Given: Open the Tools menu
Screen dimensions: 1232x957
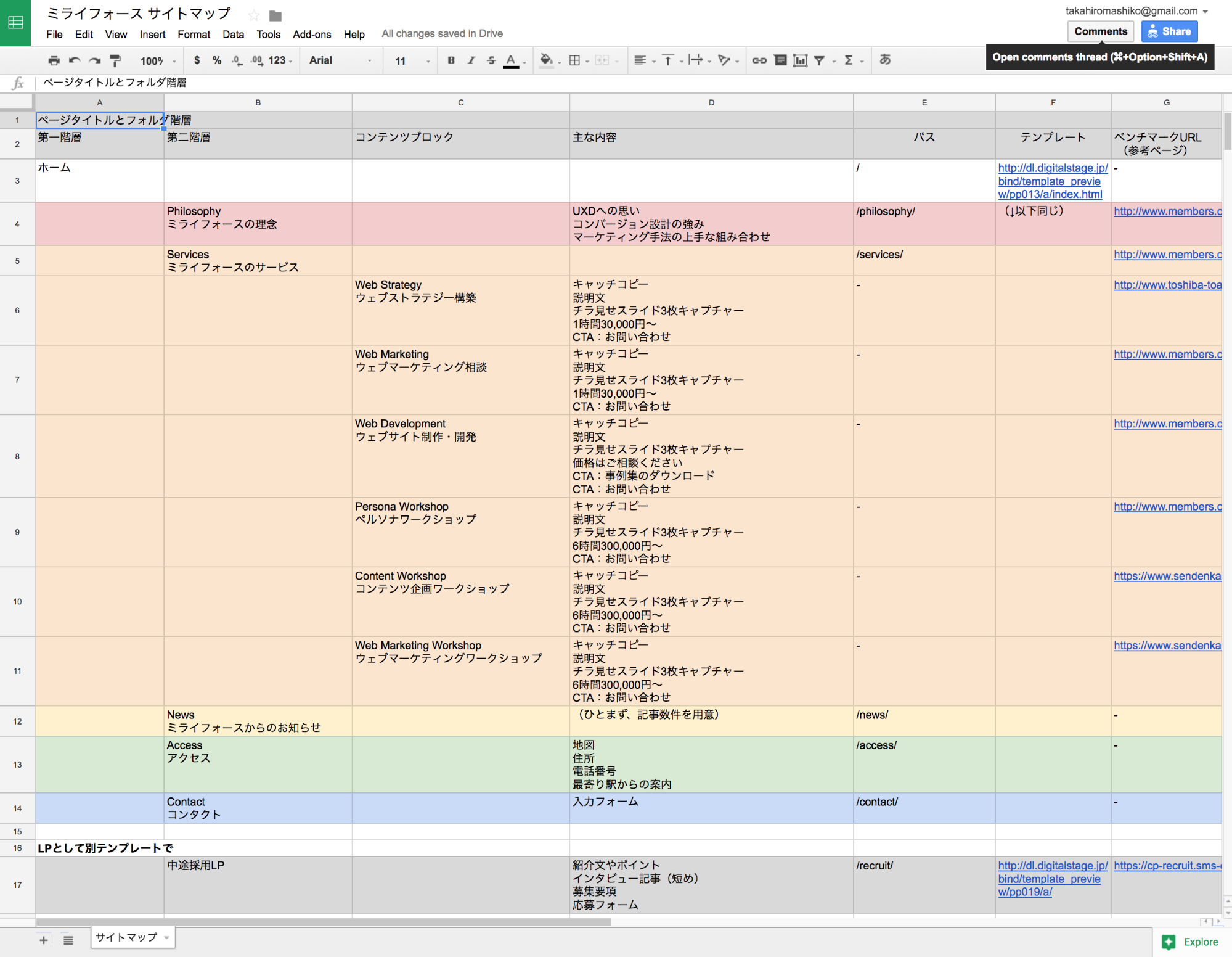Looking at the screenshot, I should pyautogui.click(x=269, y=35).
